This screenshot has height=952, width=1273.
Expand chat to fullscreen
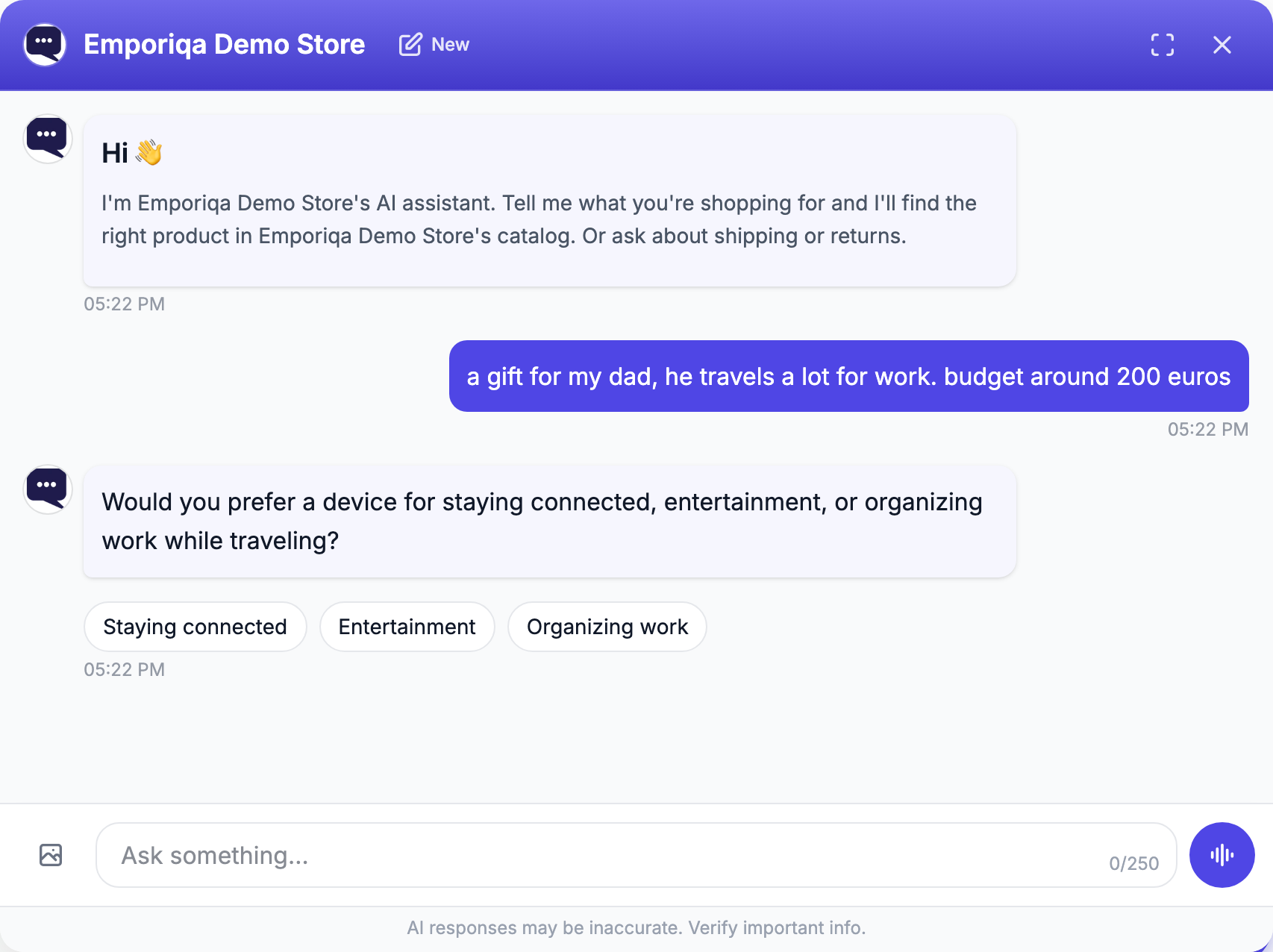(x=1162, y=45)
